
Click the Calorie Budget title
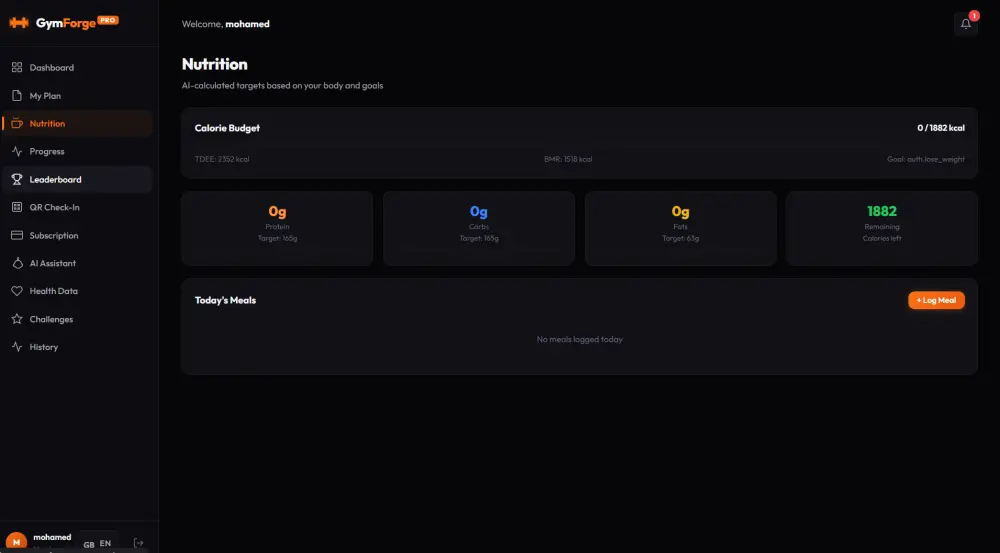(227, 128)
